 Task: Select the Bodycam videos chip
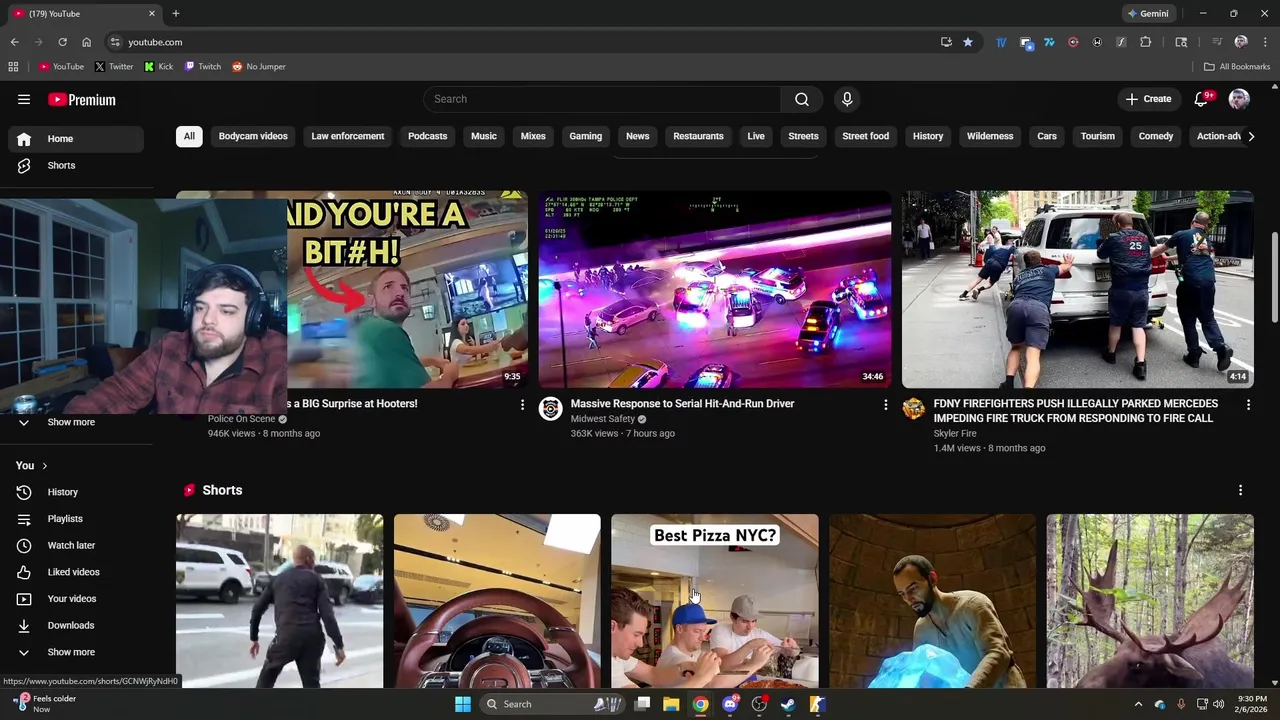253,136
